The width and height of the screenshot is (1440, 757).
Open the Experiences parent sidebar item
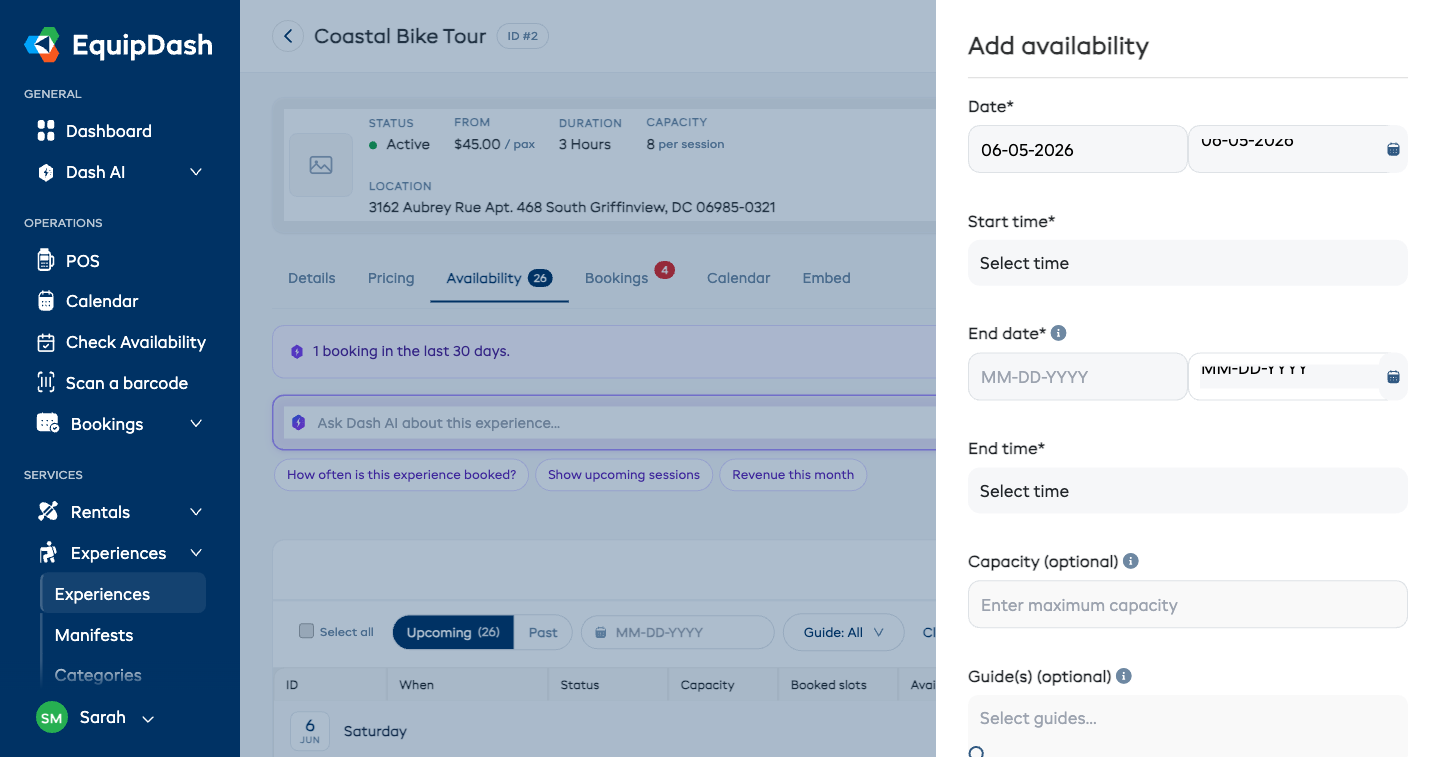pos(120,553)
